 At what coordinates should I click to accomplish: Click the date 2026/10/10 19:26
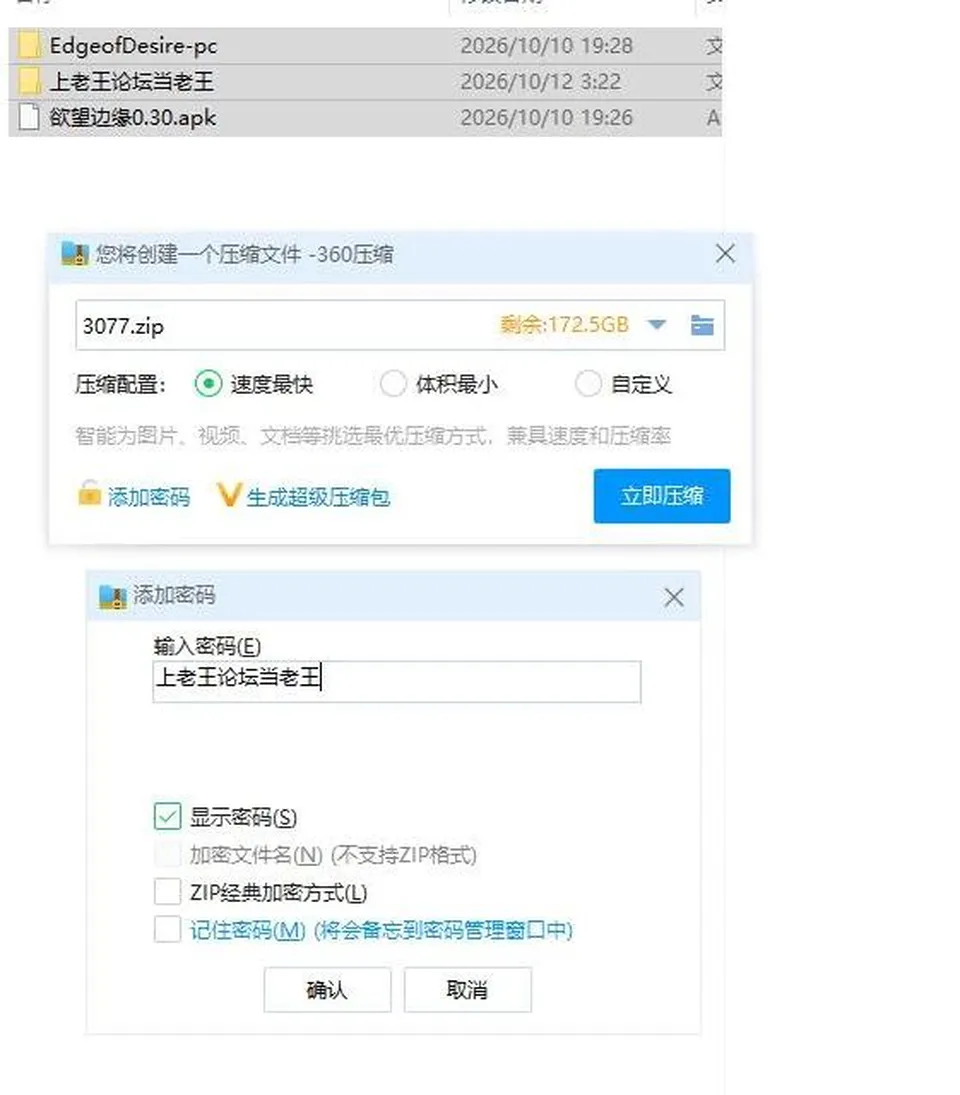pyautogui.click(x=547, y=117)
